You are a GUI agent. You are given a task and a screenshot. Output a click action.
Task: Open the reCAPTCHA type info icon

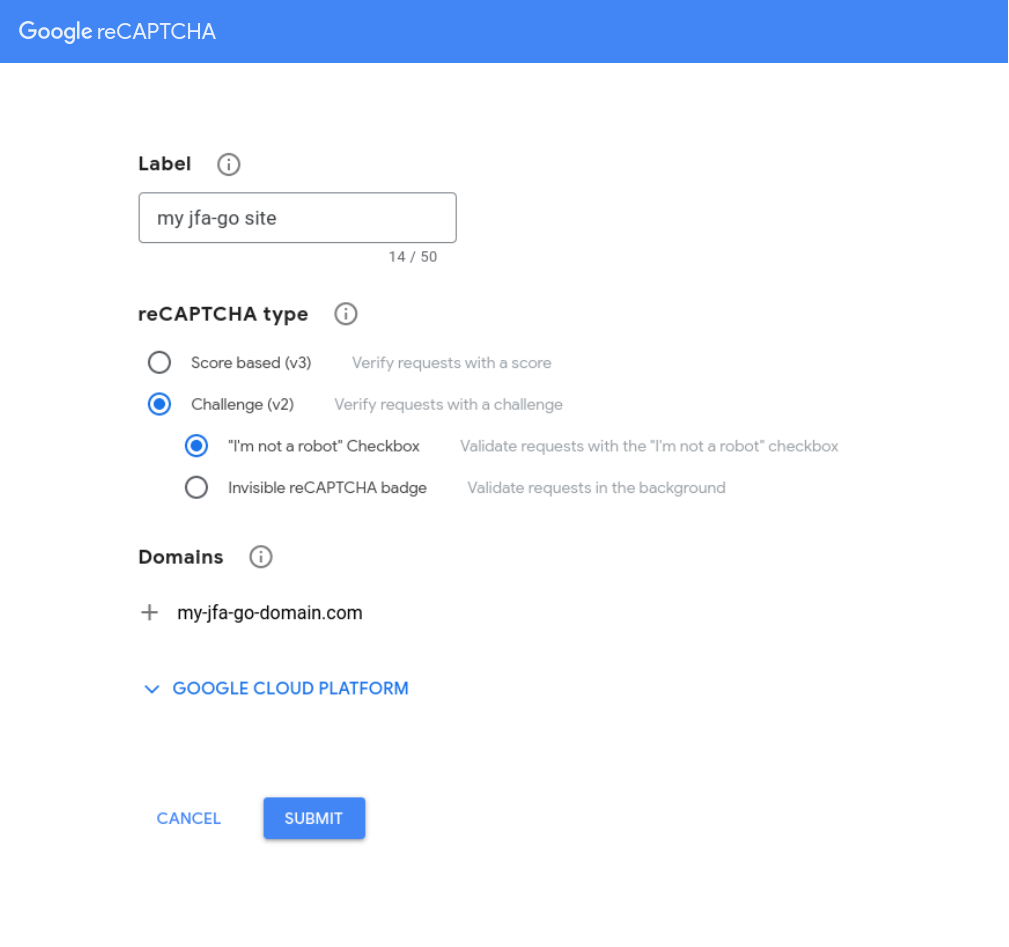pos(346,314)
